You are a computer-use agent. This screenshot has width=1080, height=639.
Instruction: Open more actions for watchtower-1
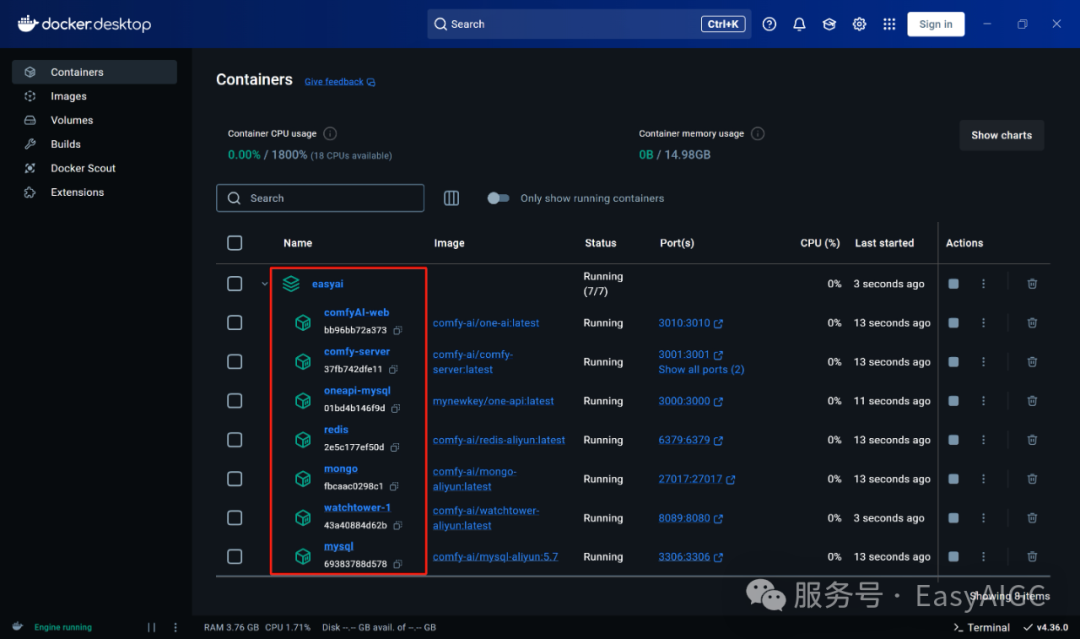[984, 518]
